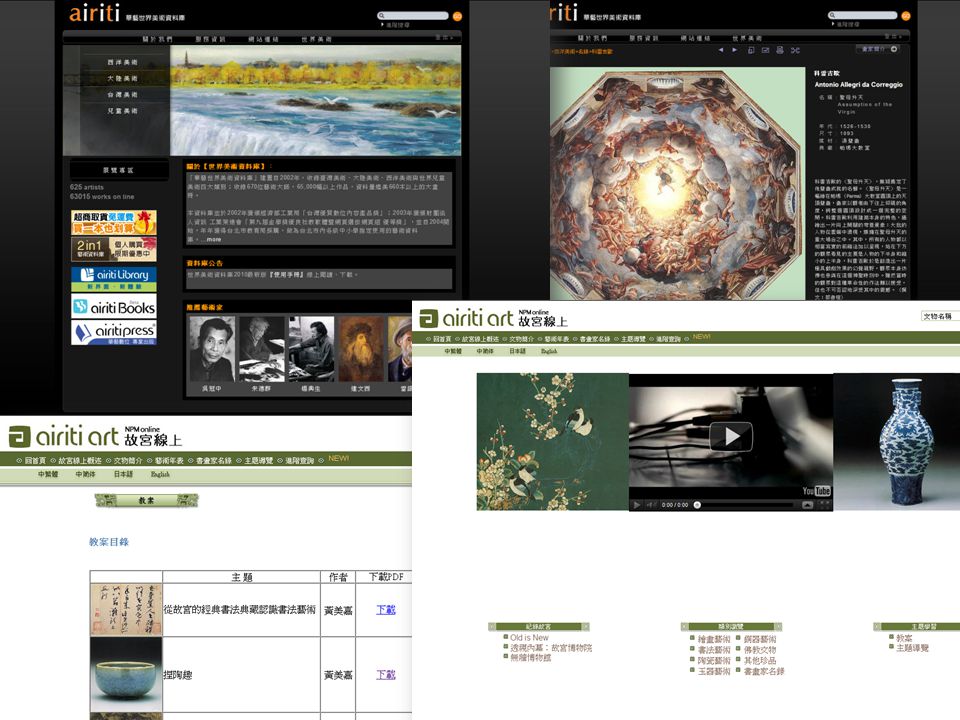Click 繪畫藝術 link in category list
960x720 pixels.
[714, 639]
